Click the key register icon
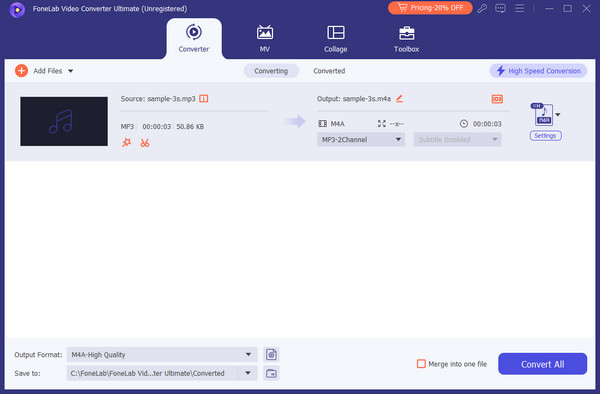This screenshot has height=394, width=600. (482, 8)
